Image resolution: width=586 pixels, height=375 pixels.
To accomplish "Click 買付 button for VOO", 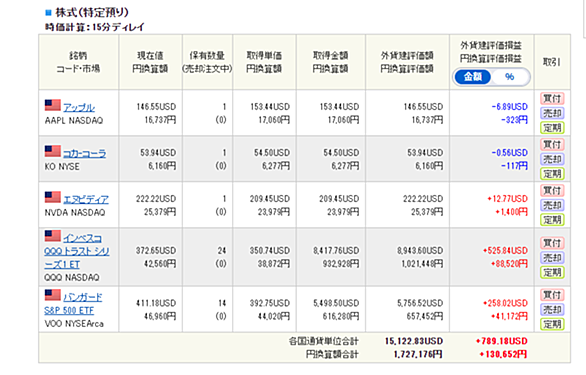I will click(552, 295).
